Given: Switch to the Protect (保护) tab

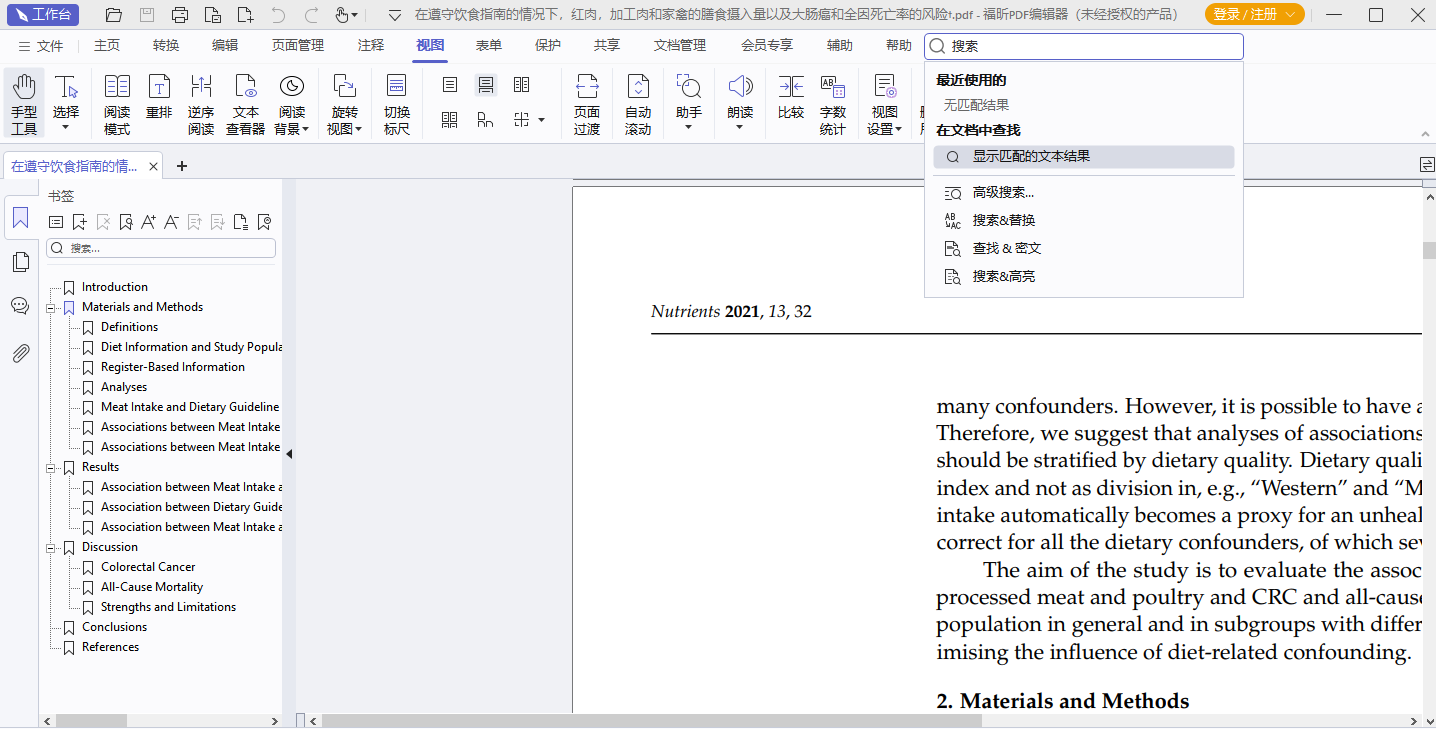Looking at the screenshot, I should coord(548,46).
